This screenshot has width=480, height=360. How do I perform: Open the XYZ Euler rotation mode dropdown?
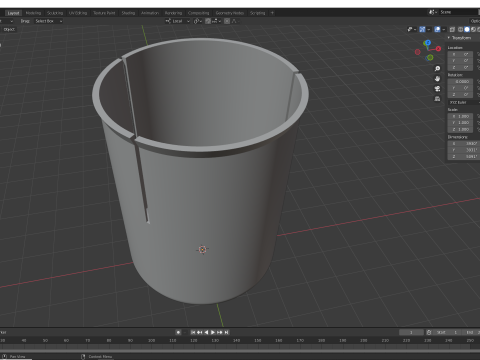[464, 102]
